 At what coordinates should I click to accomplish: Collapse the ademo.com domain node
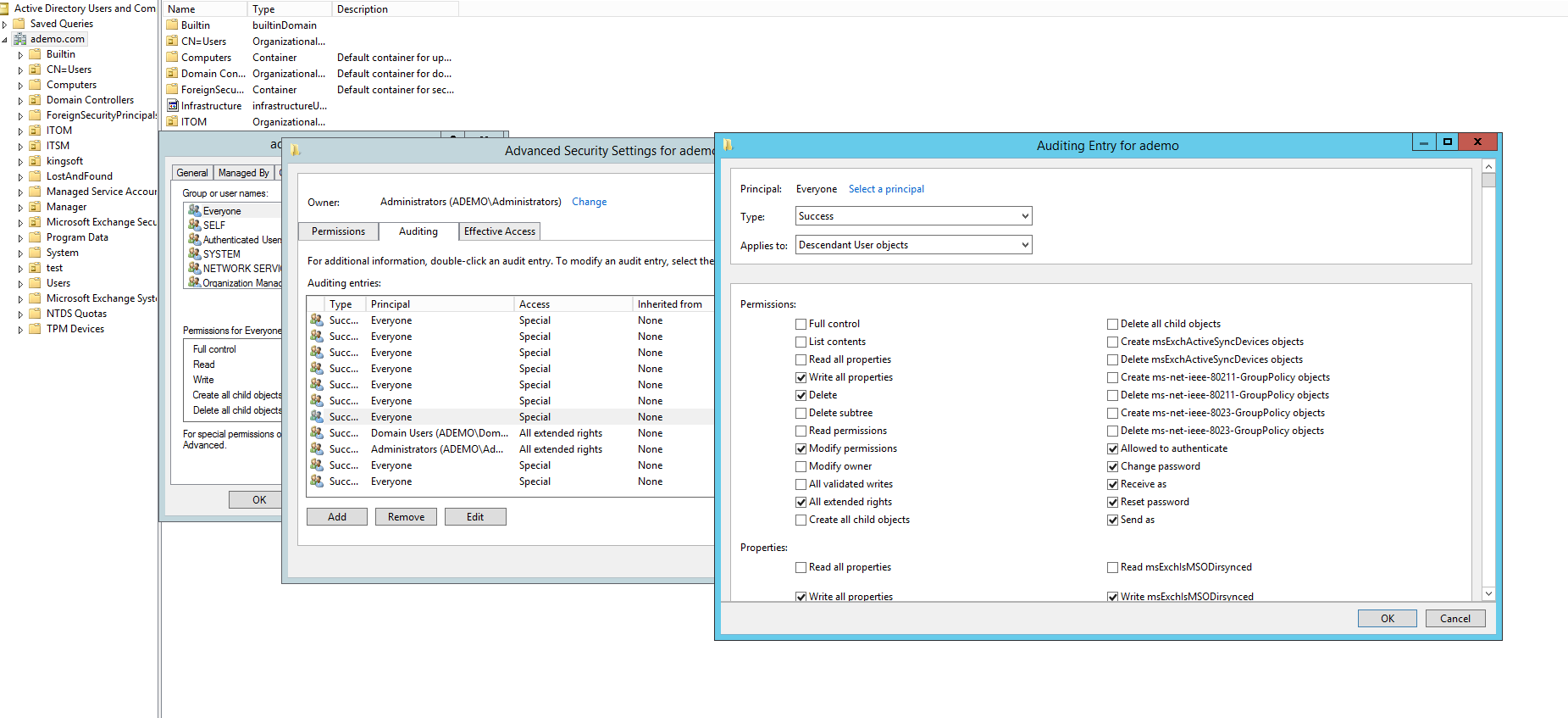coord(4,39)
